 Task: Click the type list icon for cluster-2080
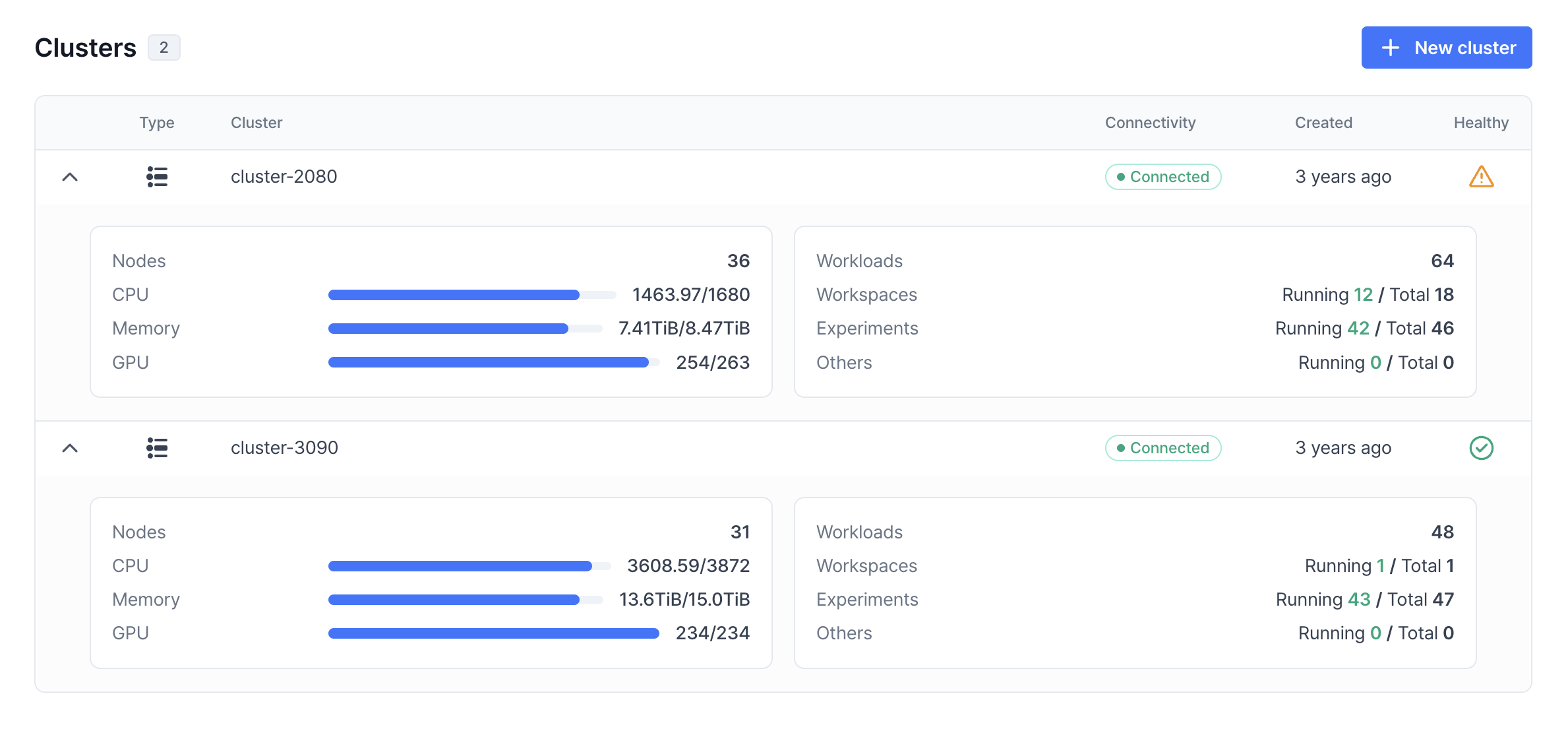[157, 177]
